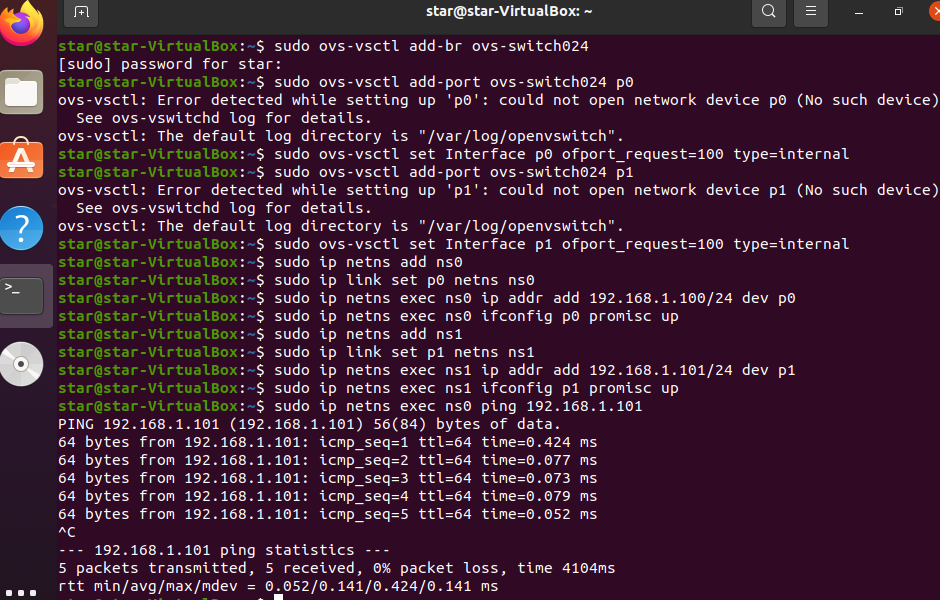Open the Help icon in the dock
The height and width of the screenshot is (600, 940).
click(22, 228)
